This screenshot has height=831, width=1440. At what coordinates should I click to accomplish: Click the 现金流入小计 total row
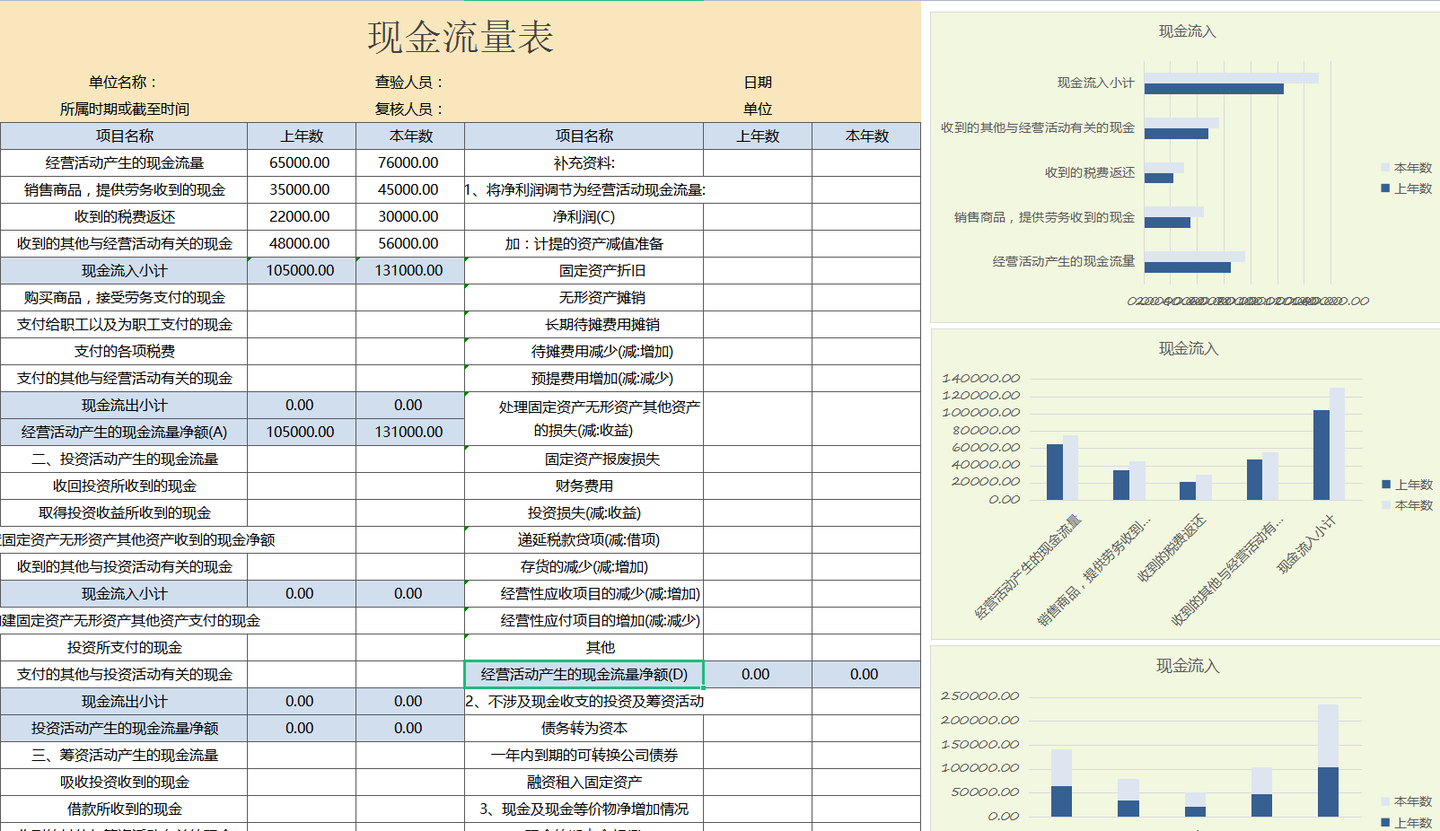pos(123,270)
